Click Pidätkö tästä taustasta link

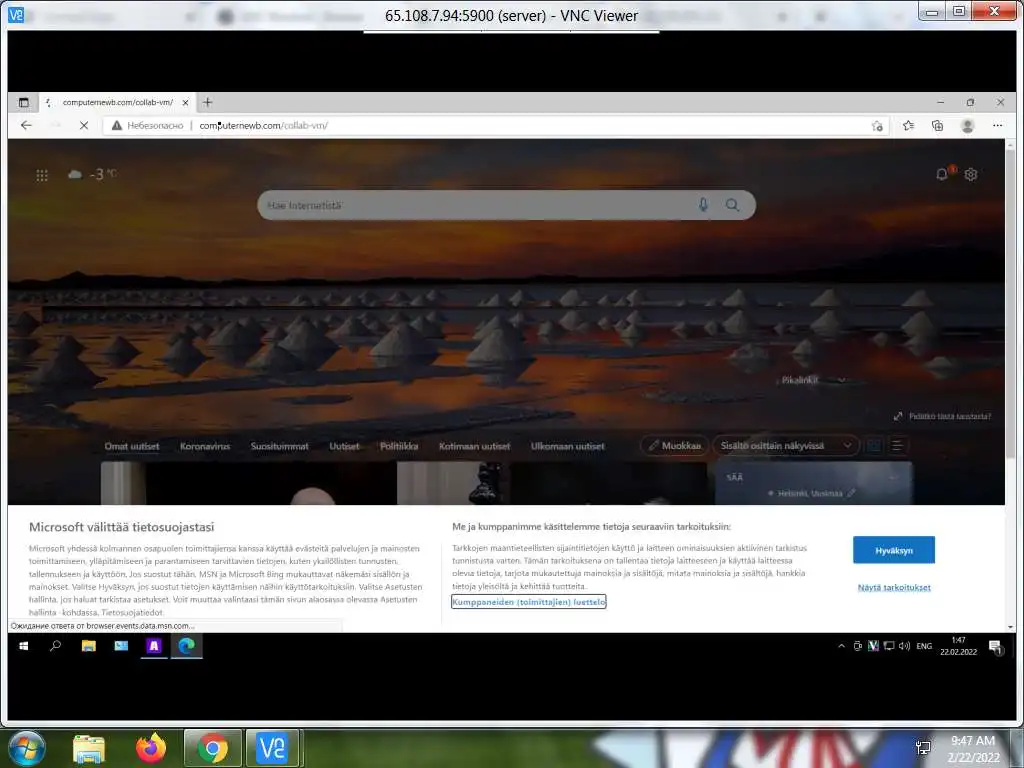coord(943,416)
